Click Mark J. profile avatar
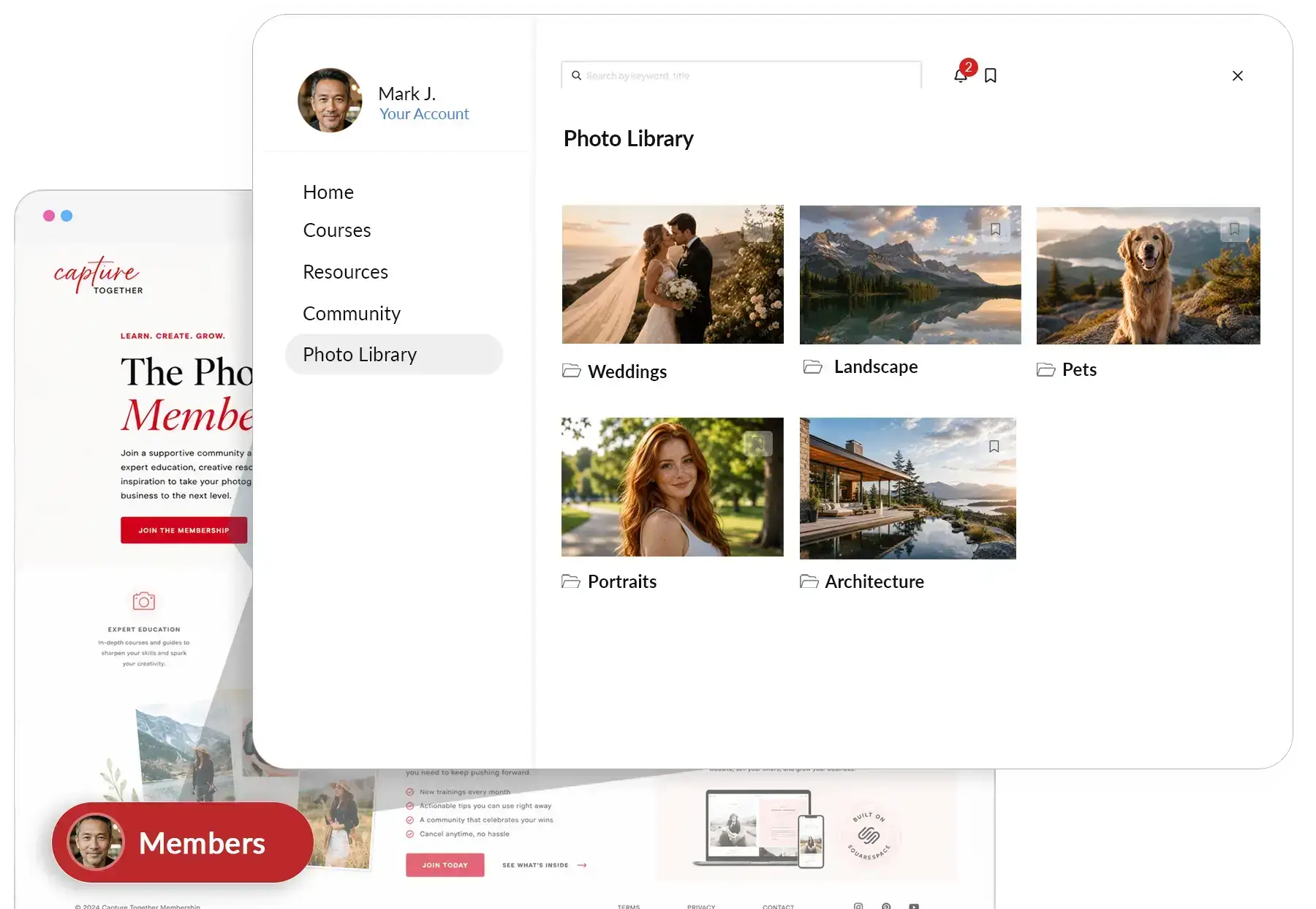 [x=330, y=100]
